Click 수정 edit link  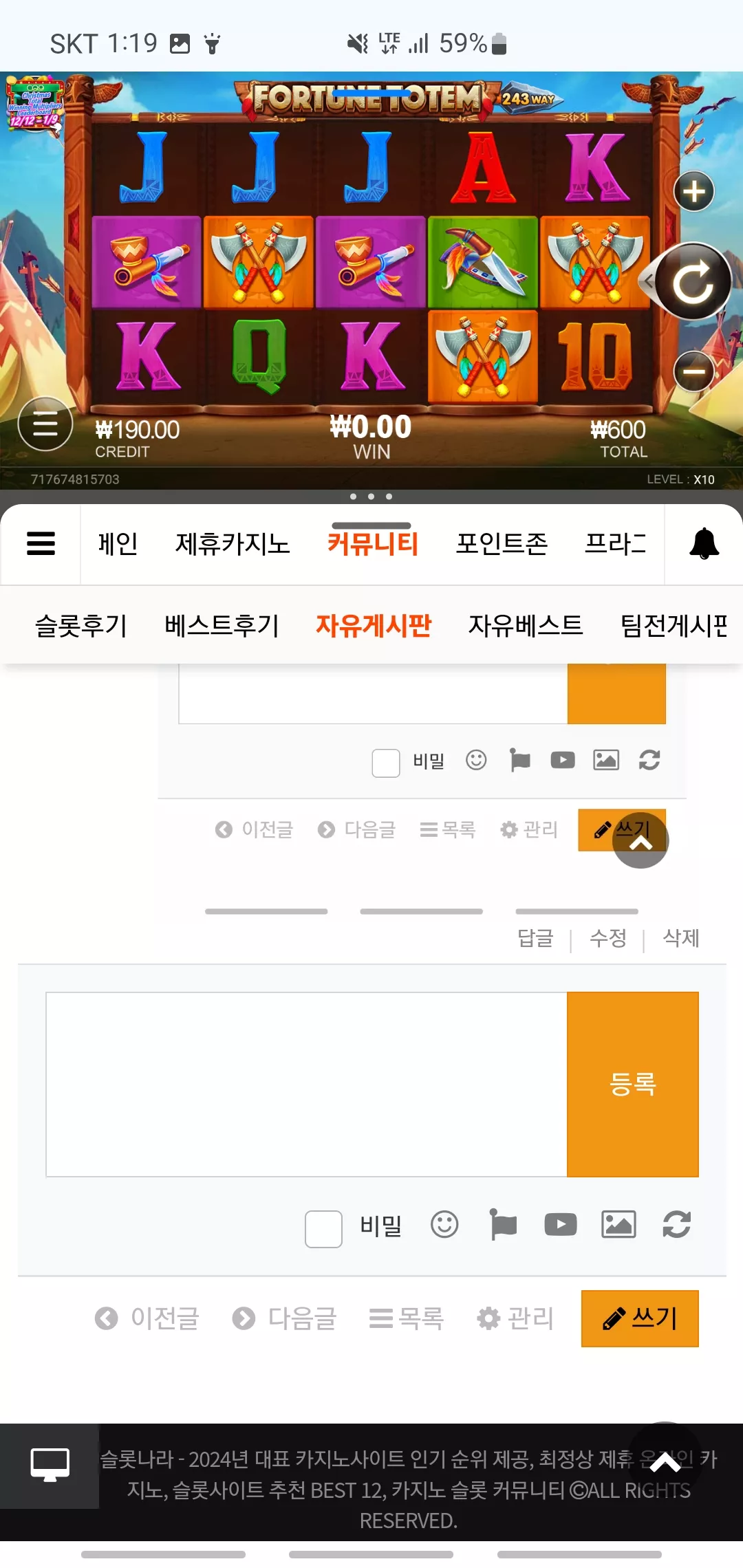(608, 938)
